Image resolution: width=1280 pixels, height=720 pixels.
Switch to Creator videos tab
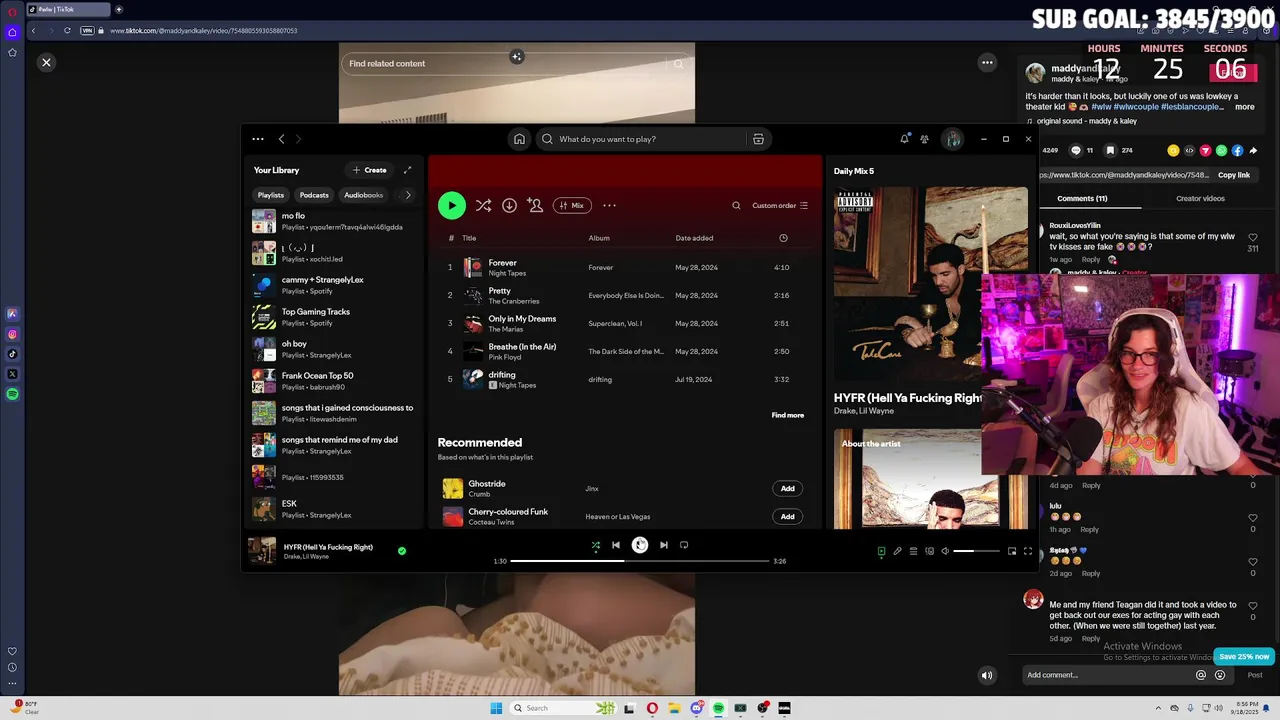(1200, 198)
